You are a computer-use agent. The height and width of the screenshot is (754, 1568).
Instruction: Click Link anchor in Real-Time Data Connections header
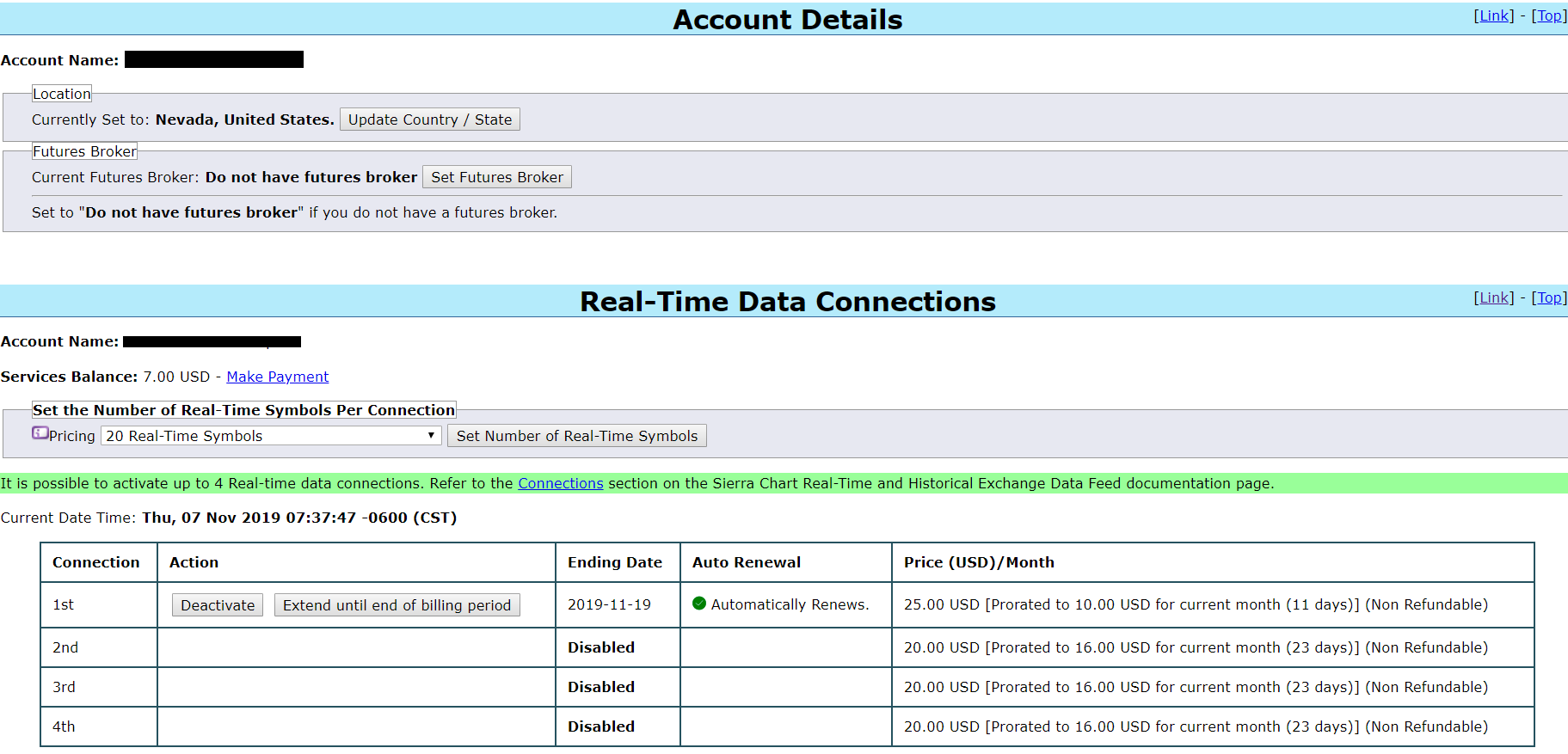click(x=1494, y=297)
